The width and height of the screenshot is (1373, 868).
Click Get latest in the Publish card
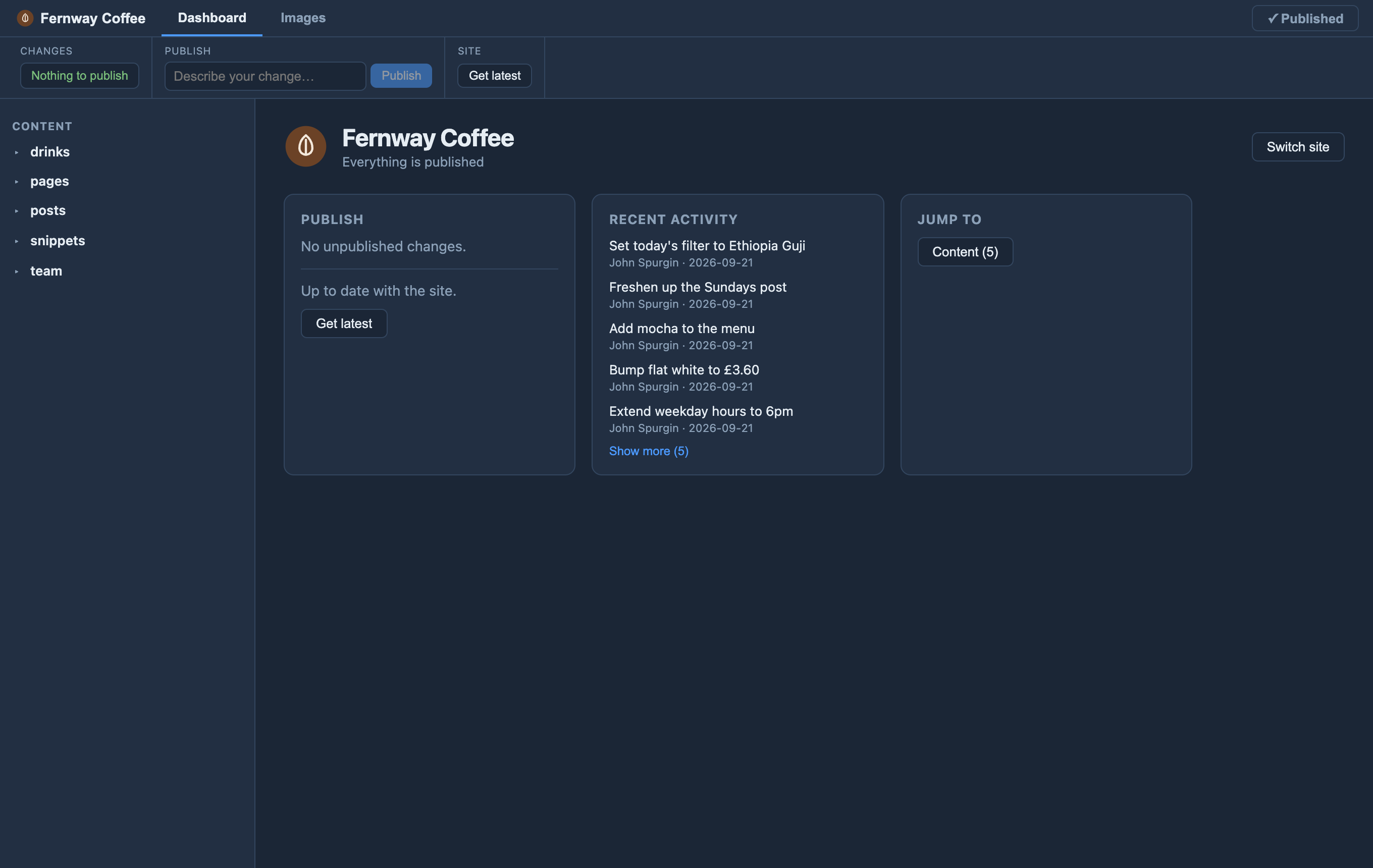(344, 323)
